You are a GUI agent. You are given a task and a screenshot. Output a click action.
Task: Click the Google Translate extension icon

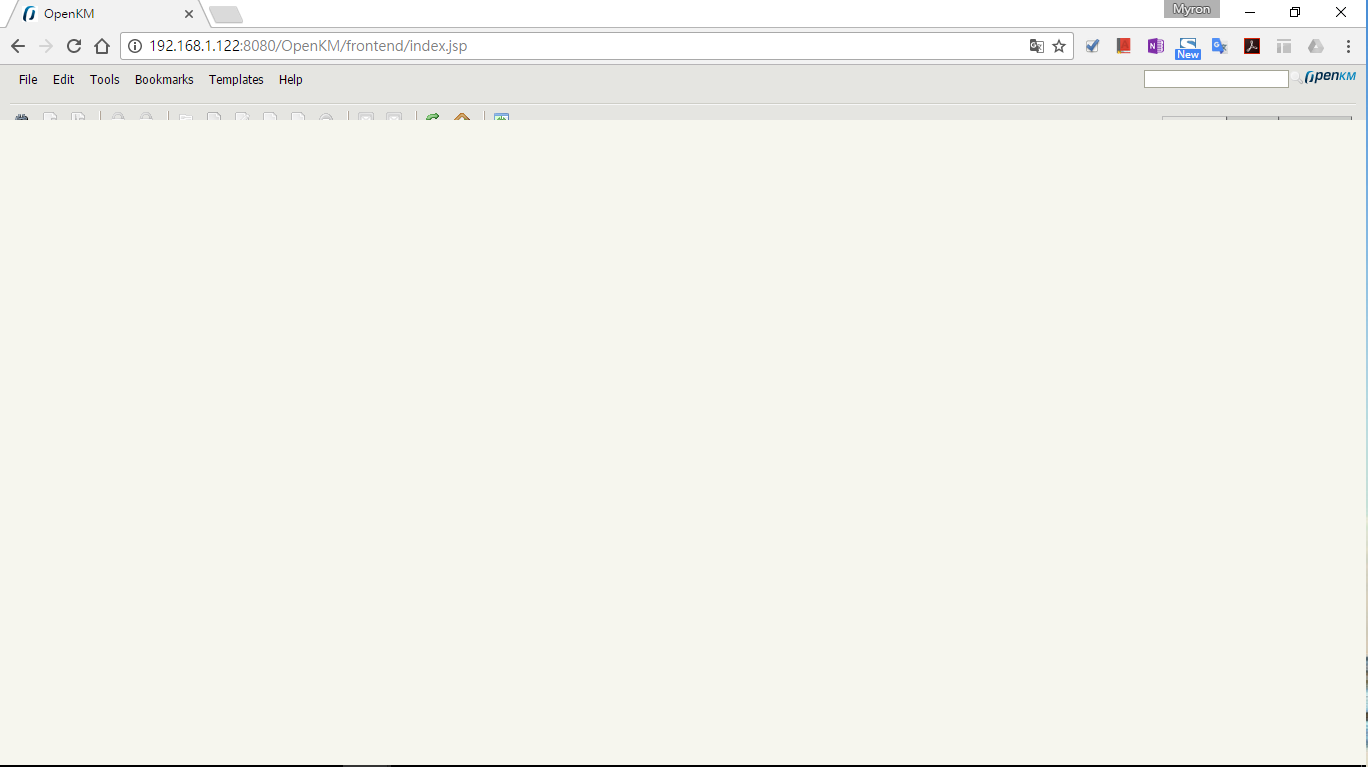point(1219,46)
